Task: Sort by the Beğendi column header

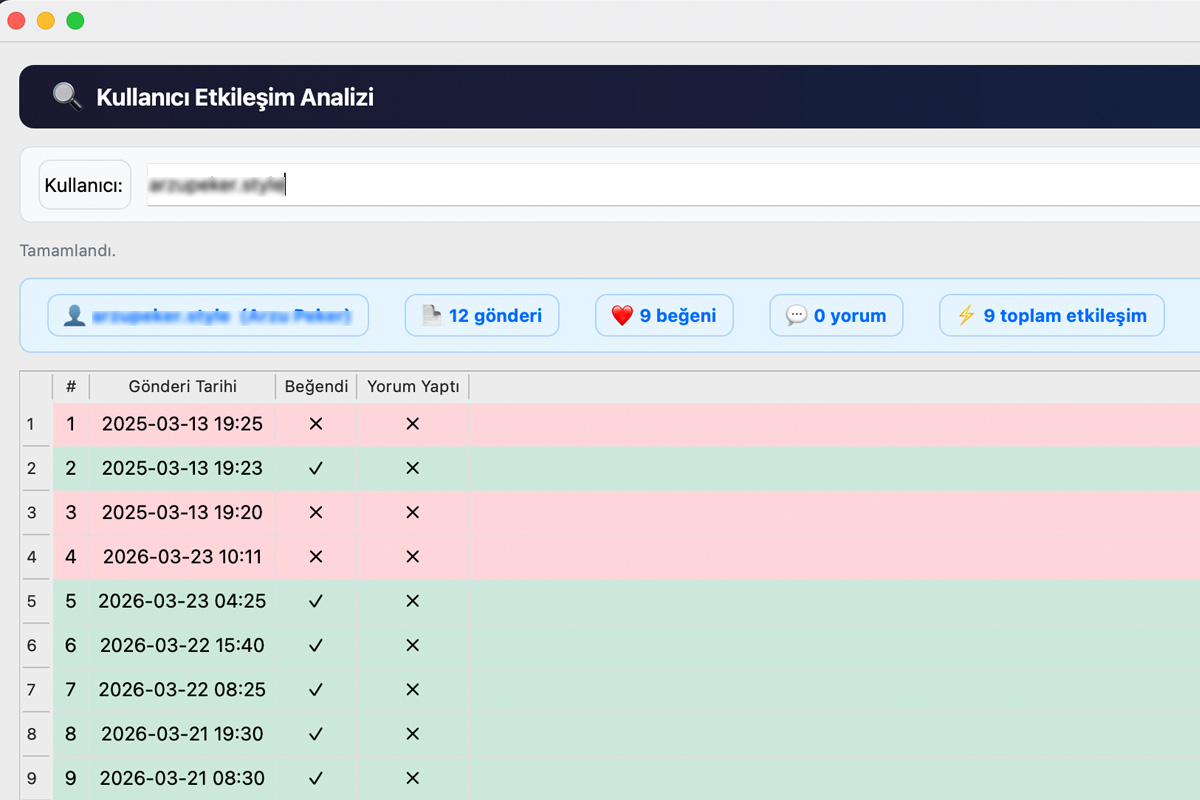Action: [x=316, y=387]
